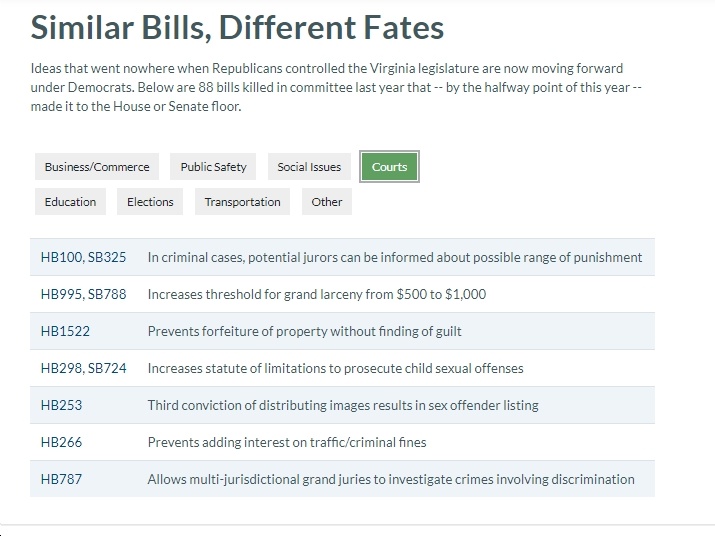715x536 pixels.
Task: Click the grand larceny threshold description row
Action: [342, 294]
